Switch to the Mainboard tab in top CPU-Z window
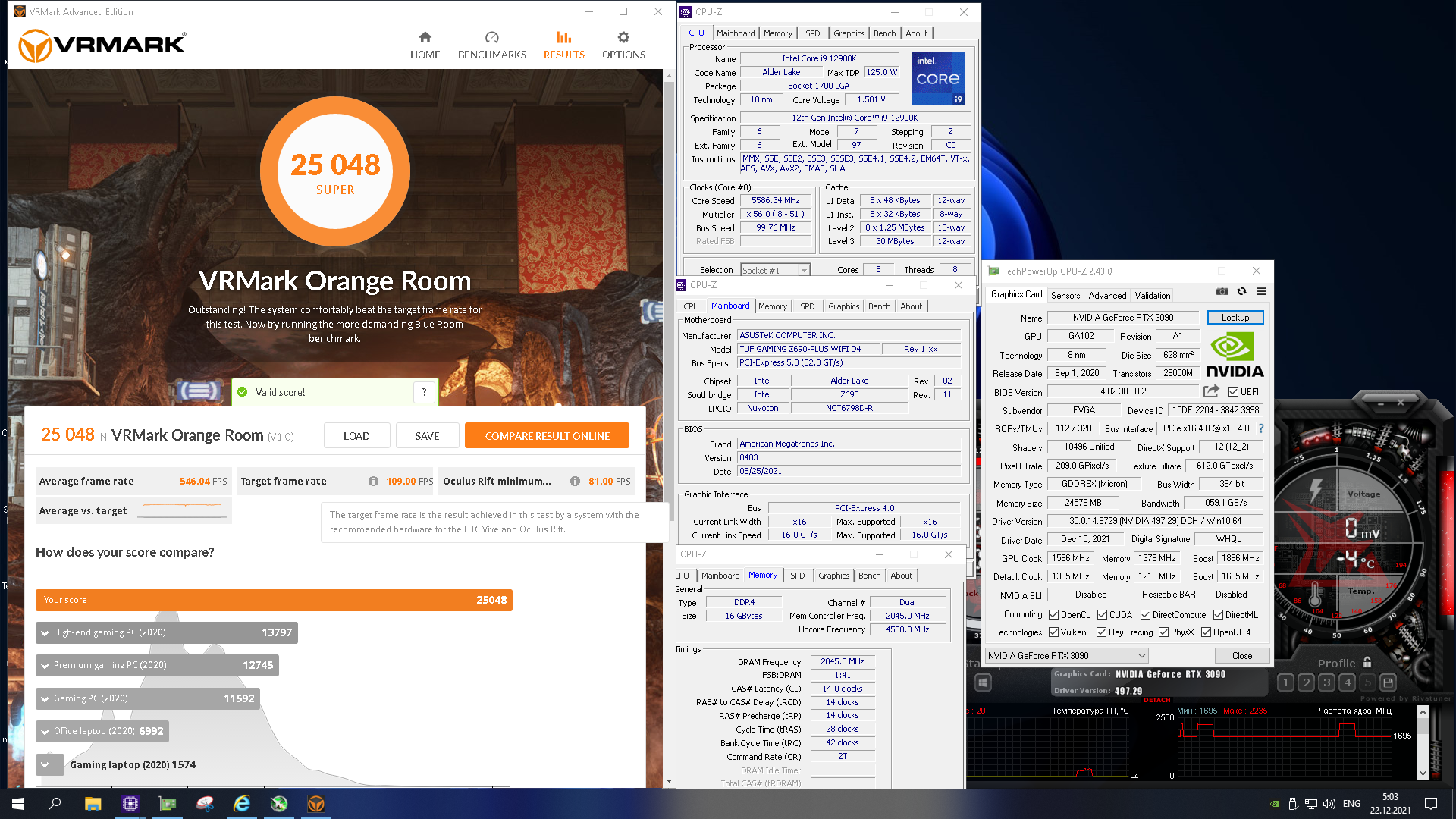Screen dimensions: 1456x819 click(x=736, y=33)
